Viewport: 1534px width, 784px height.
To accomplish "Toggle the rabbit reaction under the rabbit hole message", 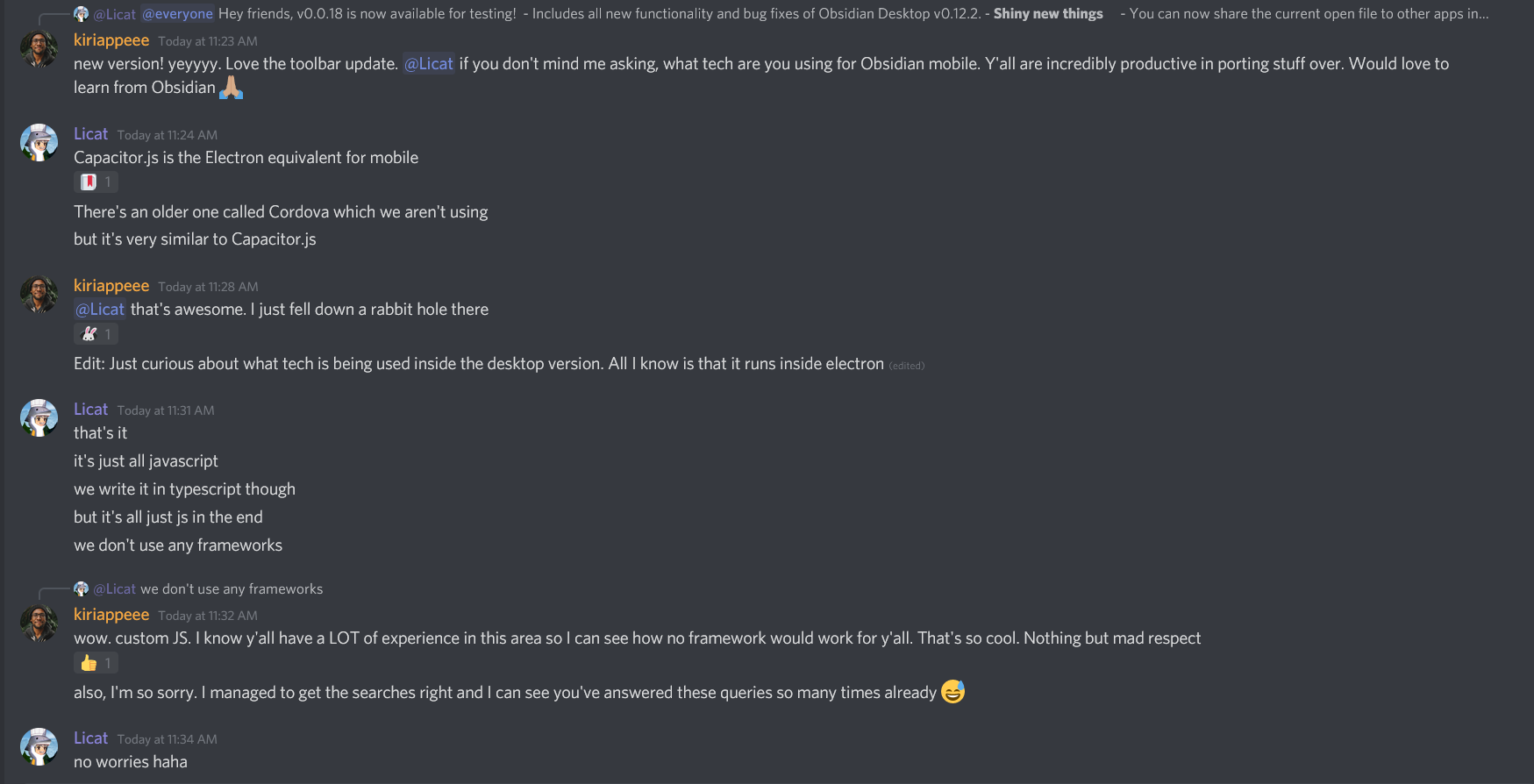I will [96, 334].
